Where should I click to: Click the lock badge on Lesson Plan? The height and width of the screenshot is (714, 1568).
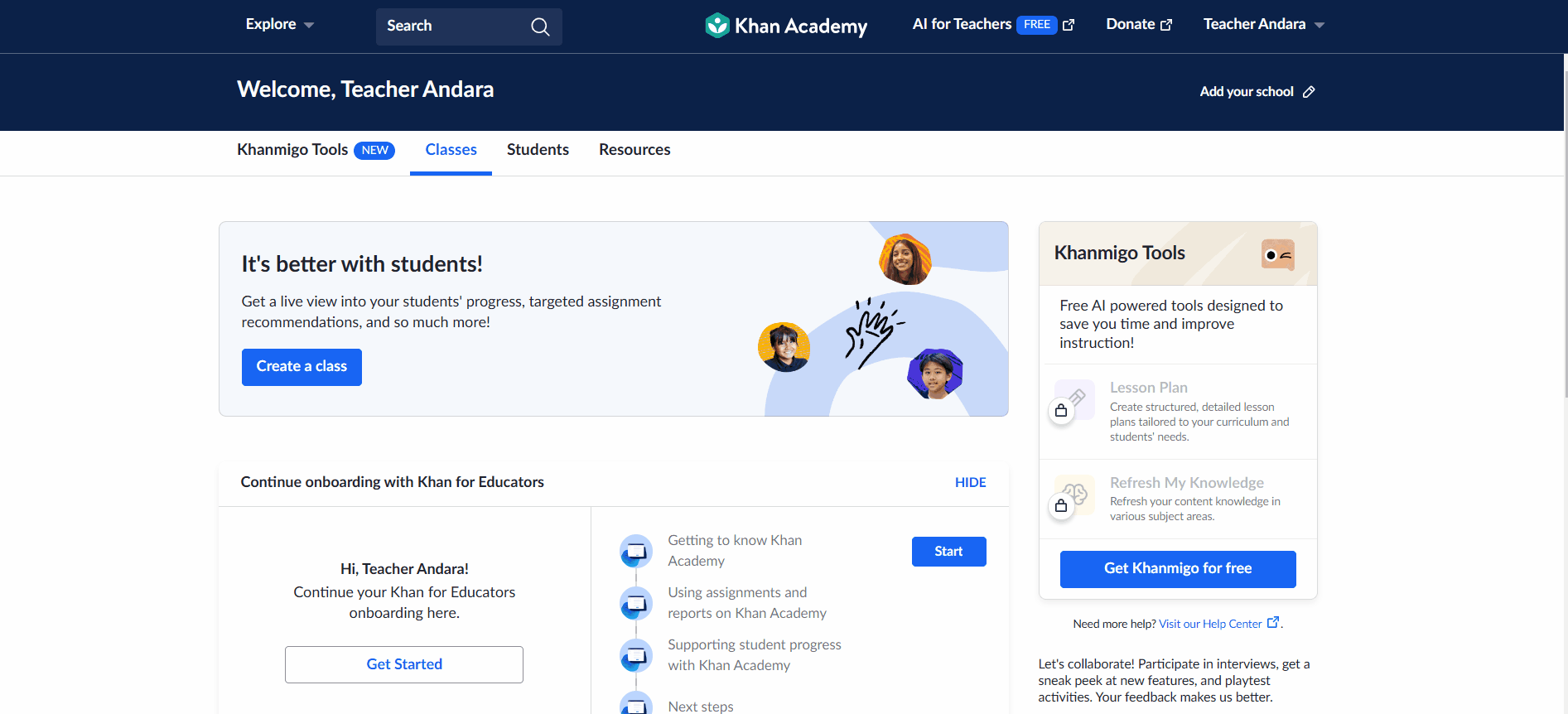point(1061,410)
